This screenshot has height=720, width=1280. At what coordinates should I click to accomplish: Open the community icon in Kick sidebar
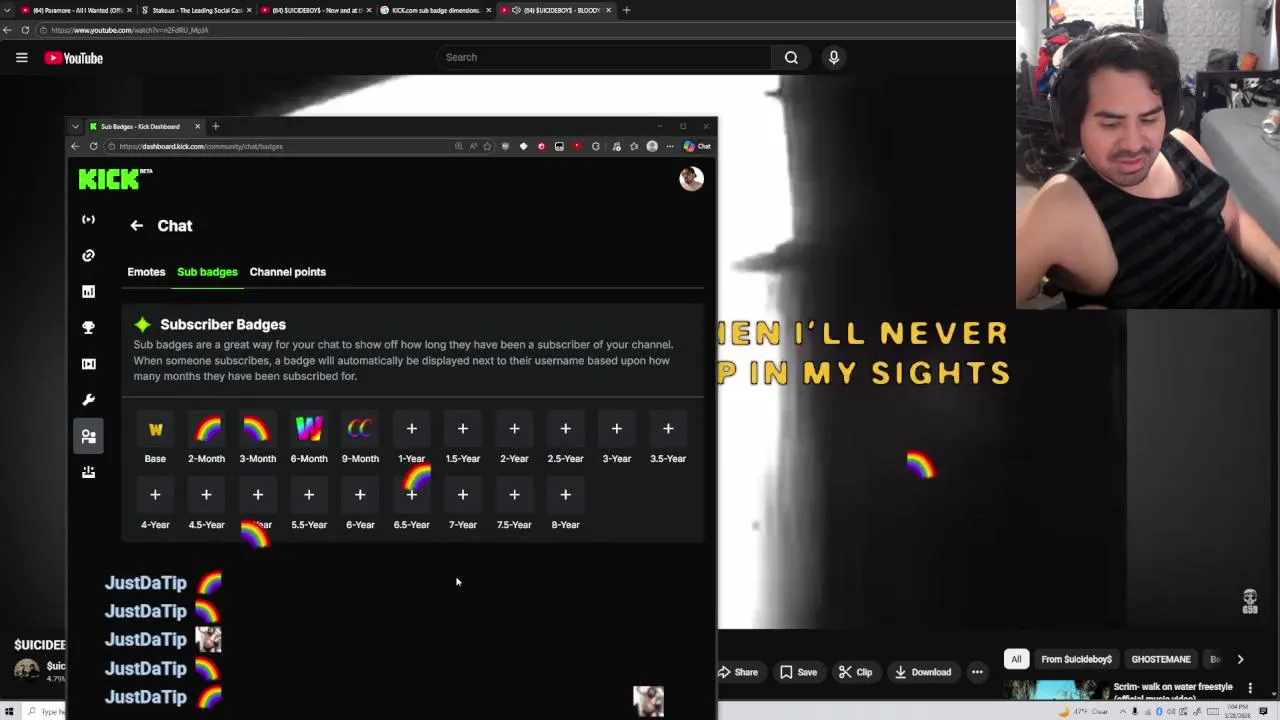88,436
